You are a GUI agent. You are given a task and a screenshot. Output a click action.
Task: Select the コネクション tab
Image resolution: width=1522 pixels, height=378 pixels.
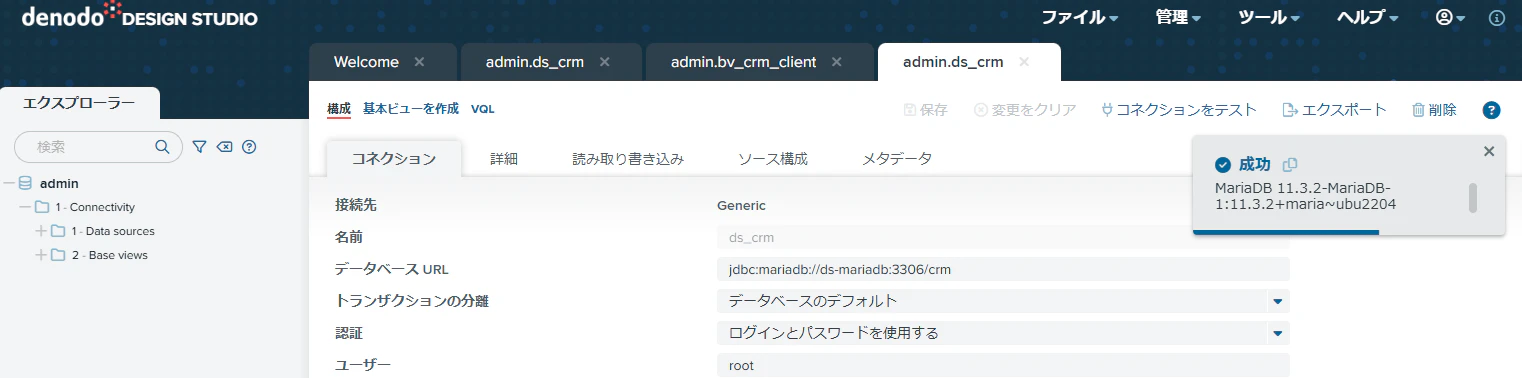(394, 158)
